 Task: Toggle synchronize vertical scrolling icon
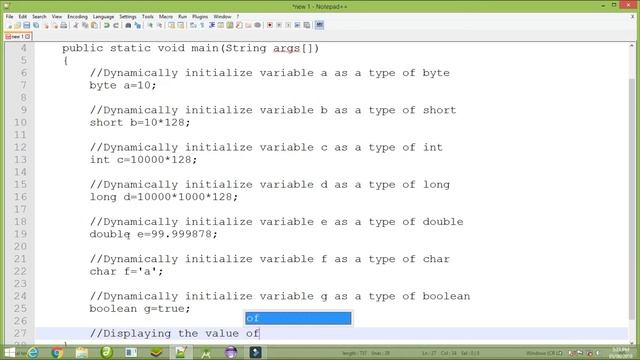[171, 25]
